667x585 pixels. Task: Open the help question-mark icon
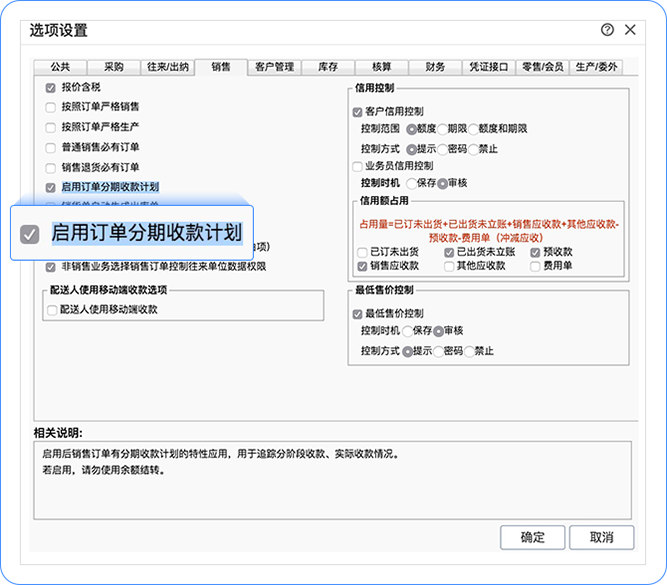click(x=607, y=30)
